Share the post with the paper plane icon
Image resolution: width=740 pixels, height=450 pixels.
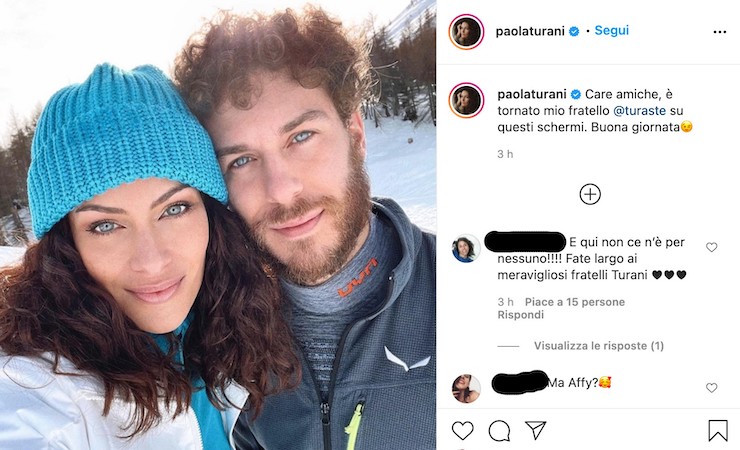(x=536, y=430)
